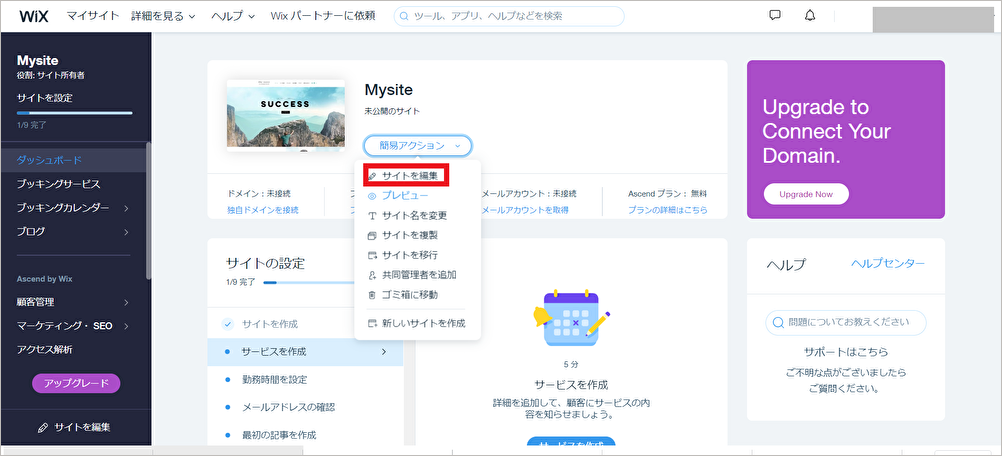Choose サイトを移行 from the dropdown
Viewport: 1002px width, 456px height.
point(410,255)
